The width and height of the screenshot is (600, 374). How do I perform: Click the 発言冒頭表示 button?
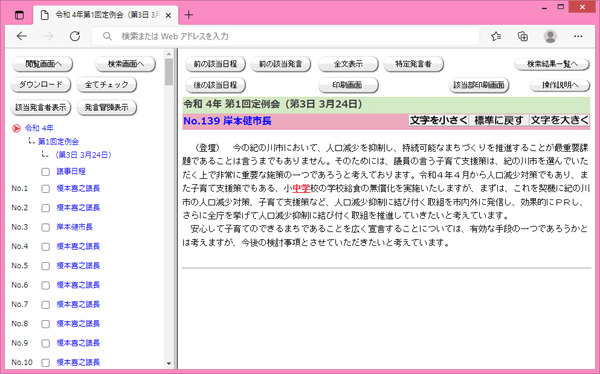tap(107, 108)
